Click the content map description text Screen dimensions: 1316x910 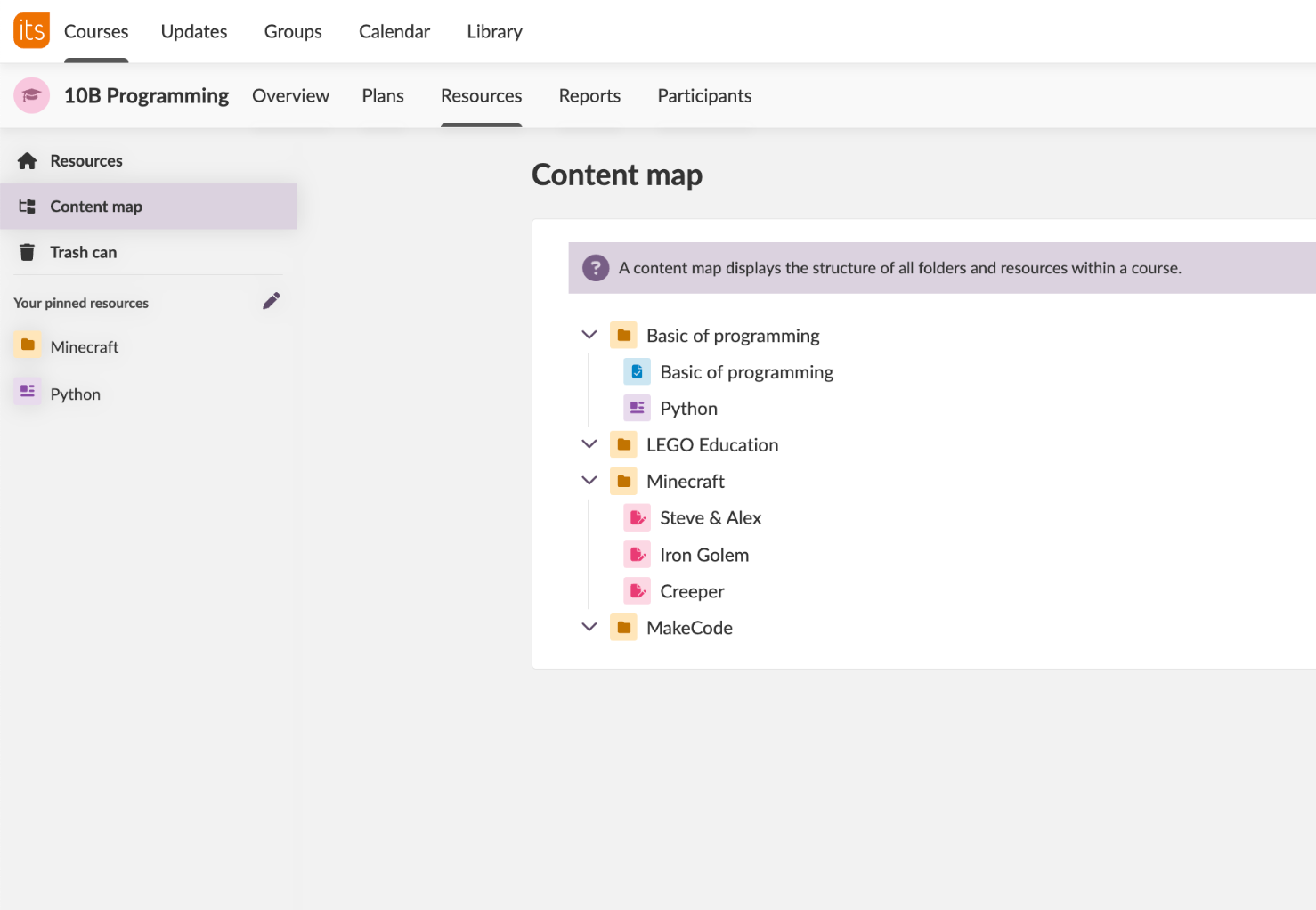900,268
